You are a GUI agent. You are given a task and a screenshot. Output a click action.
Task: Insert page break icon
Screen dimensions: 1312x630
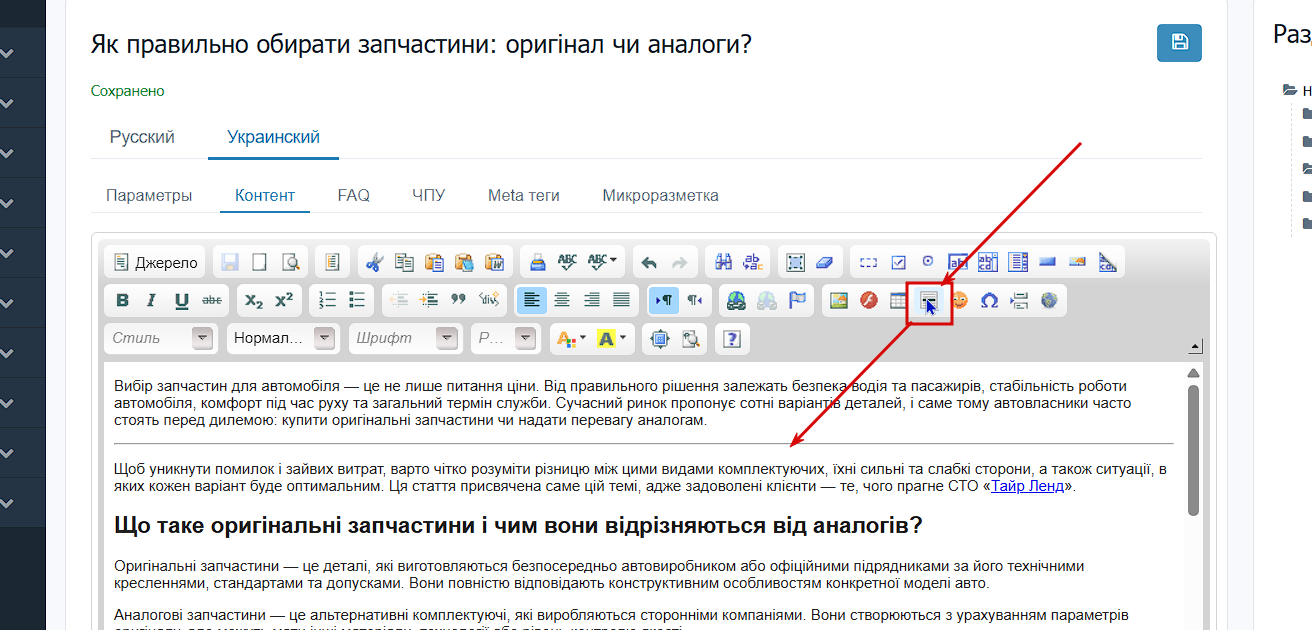coord(1019,300)
